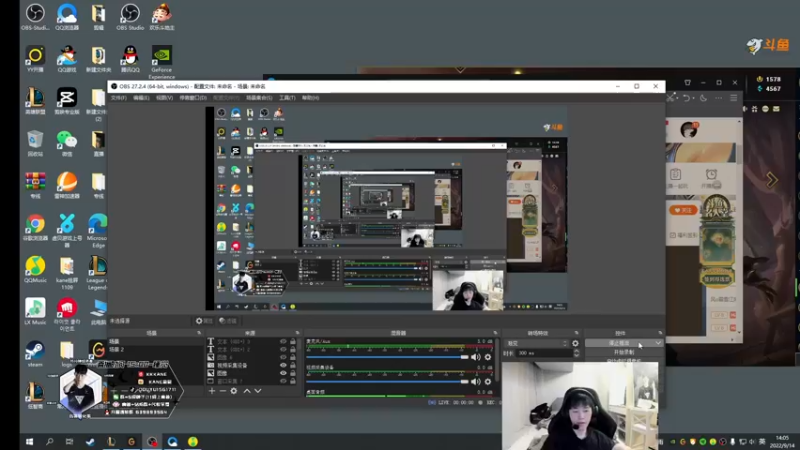Viewport: 800px width, 450px height.
Task: Toggle visibility of the first text source
Action: [283, 341]
